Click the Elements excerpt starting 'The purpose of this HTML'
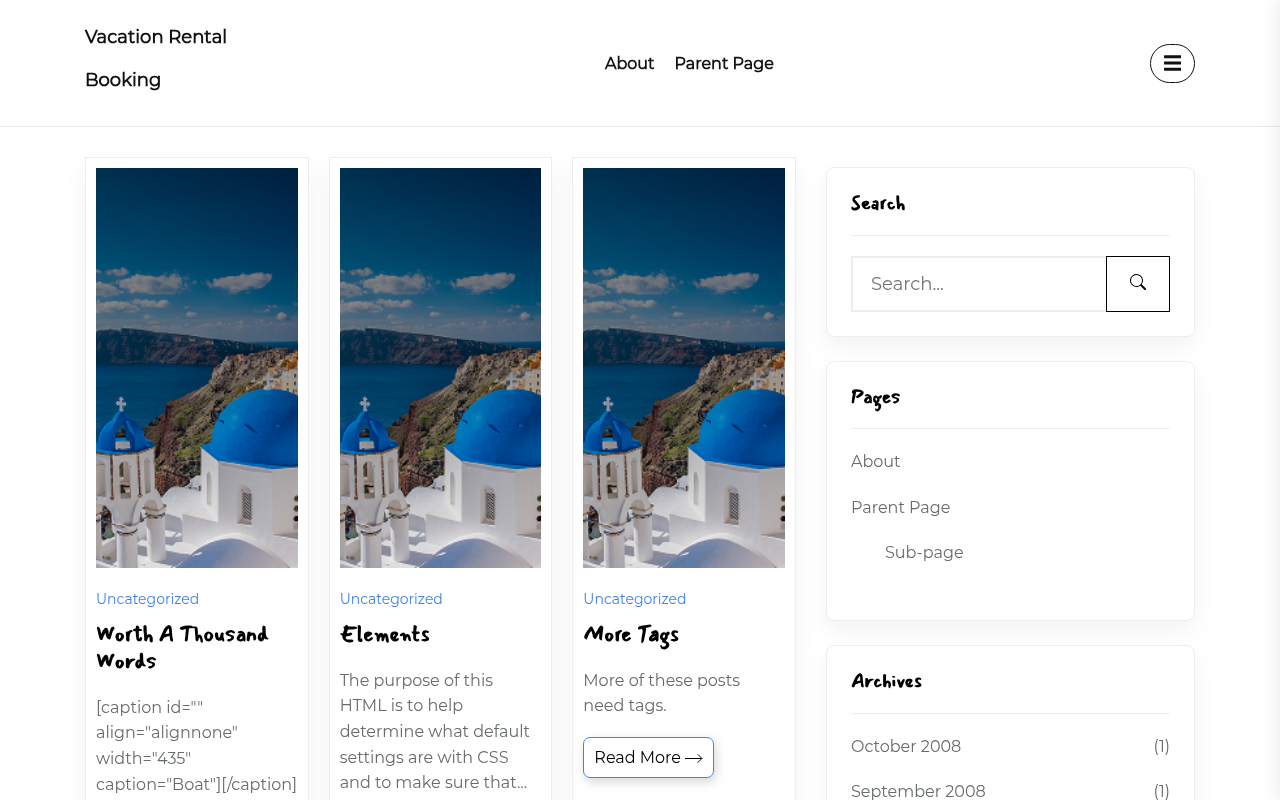This screenshot has height=800, width=1280. click(x=435, y=731)
